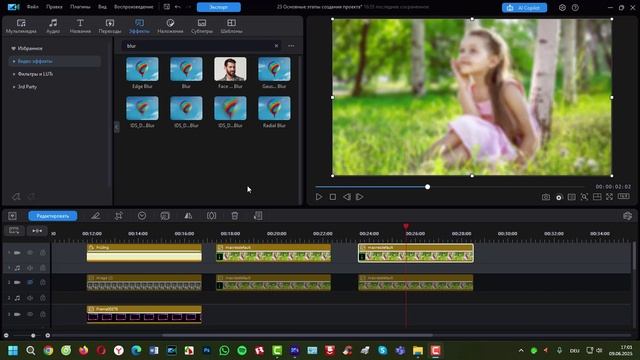Image resolution: width=640 pixels, height=360 pixels.
Task: Click the red playhead marker on ruler
Action: (406, 226)
